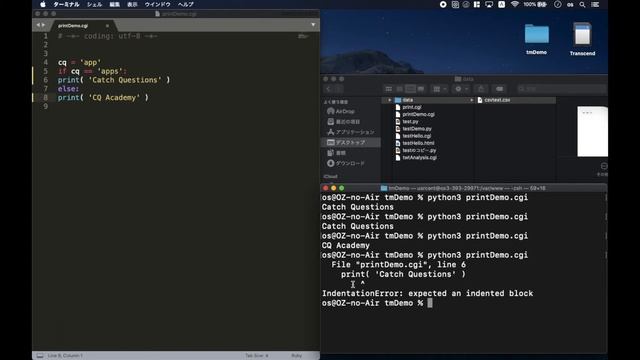Viewport: 640px width, 360px height.
Task: Open the Apple menu
Action: (42, 4)
